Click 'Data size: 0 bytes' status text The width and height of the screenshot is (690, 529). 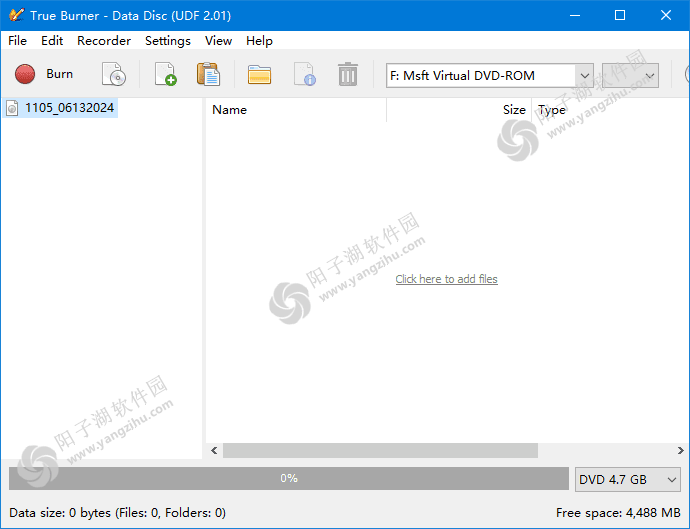click(117, 513)
